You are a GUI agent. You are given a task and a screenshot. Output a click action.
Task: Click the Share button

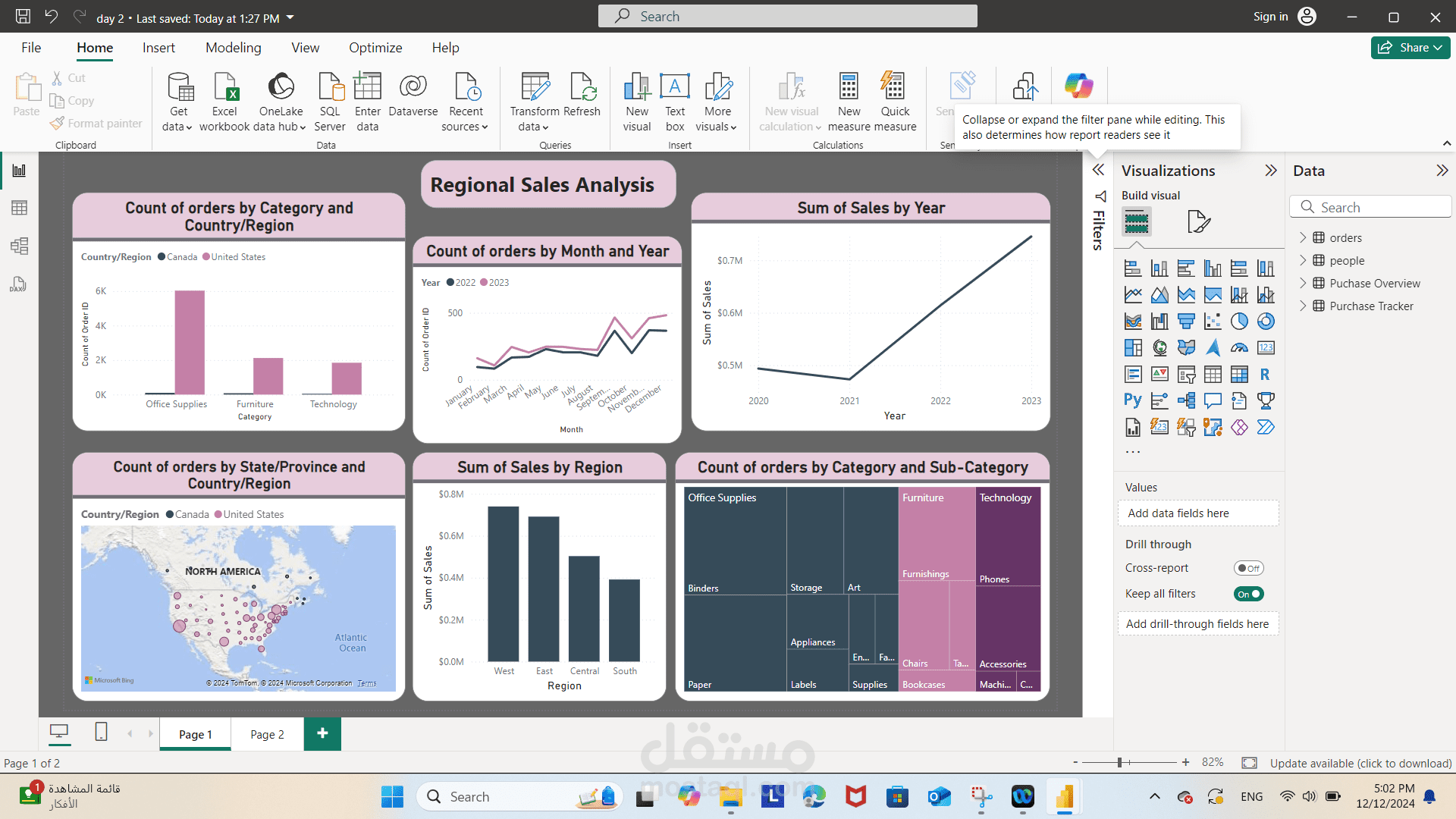tap(1410, 48)
